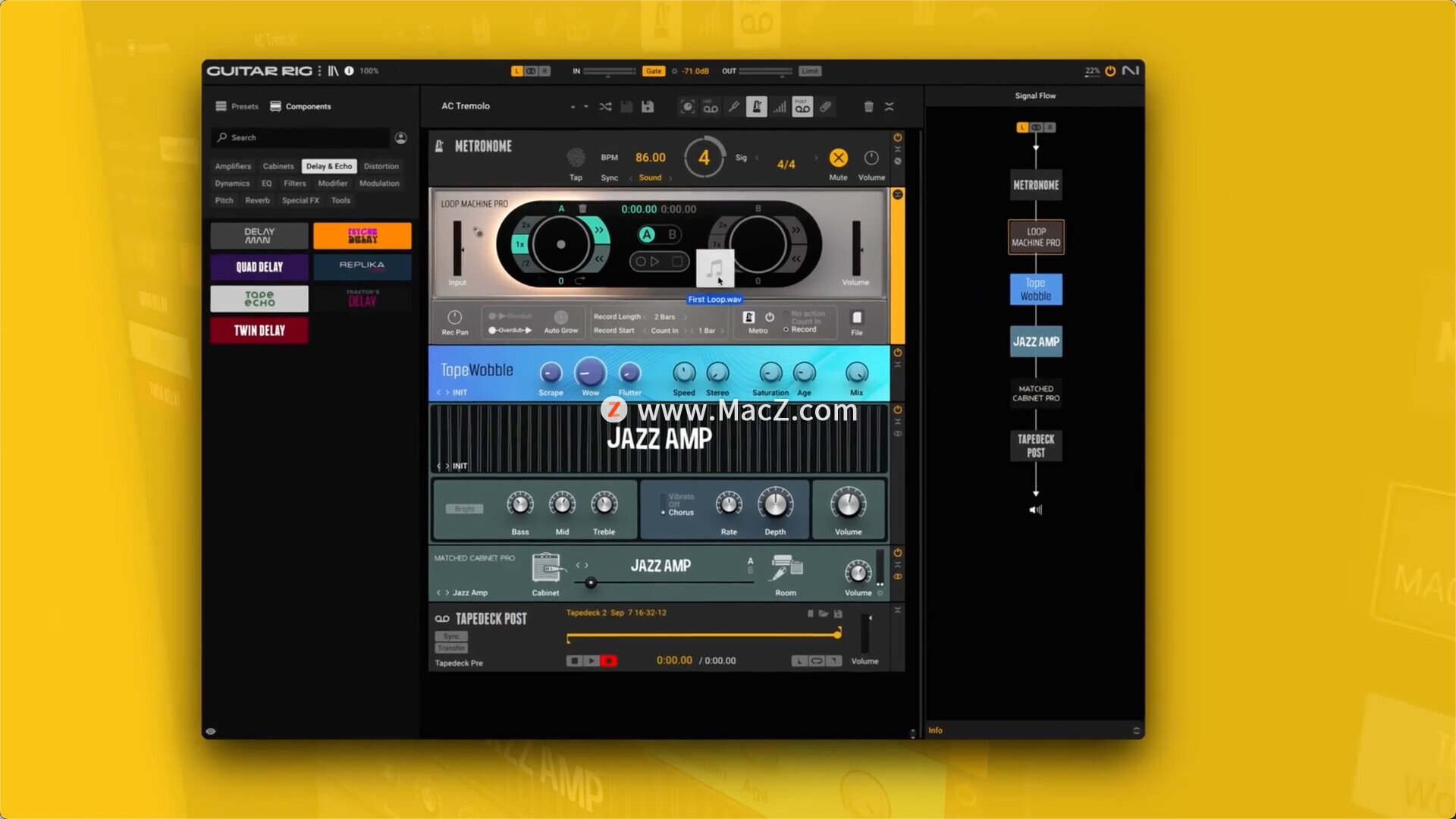
Task: Show the Tapedeck Pre tool icon
Action: [711, 107]
